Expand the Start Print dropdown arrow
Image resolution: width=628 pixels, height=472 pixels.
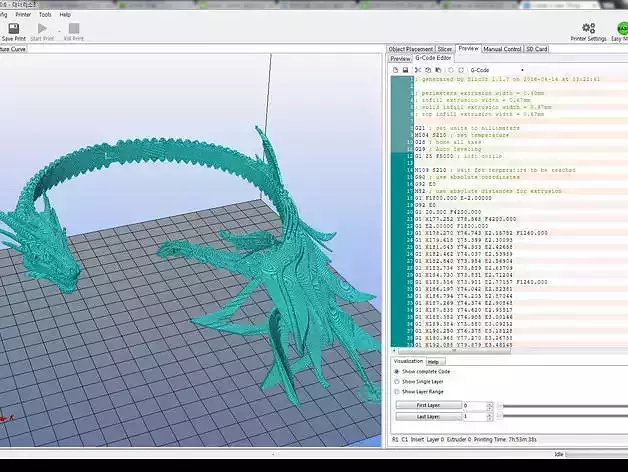point(59,29)
